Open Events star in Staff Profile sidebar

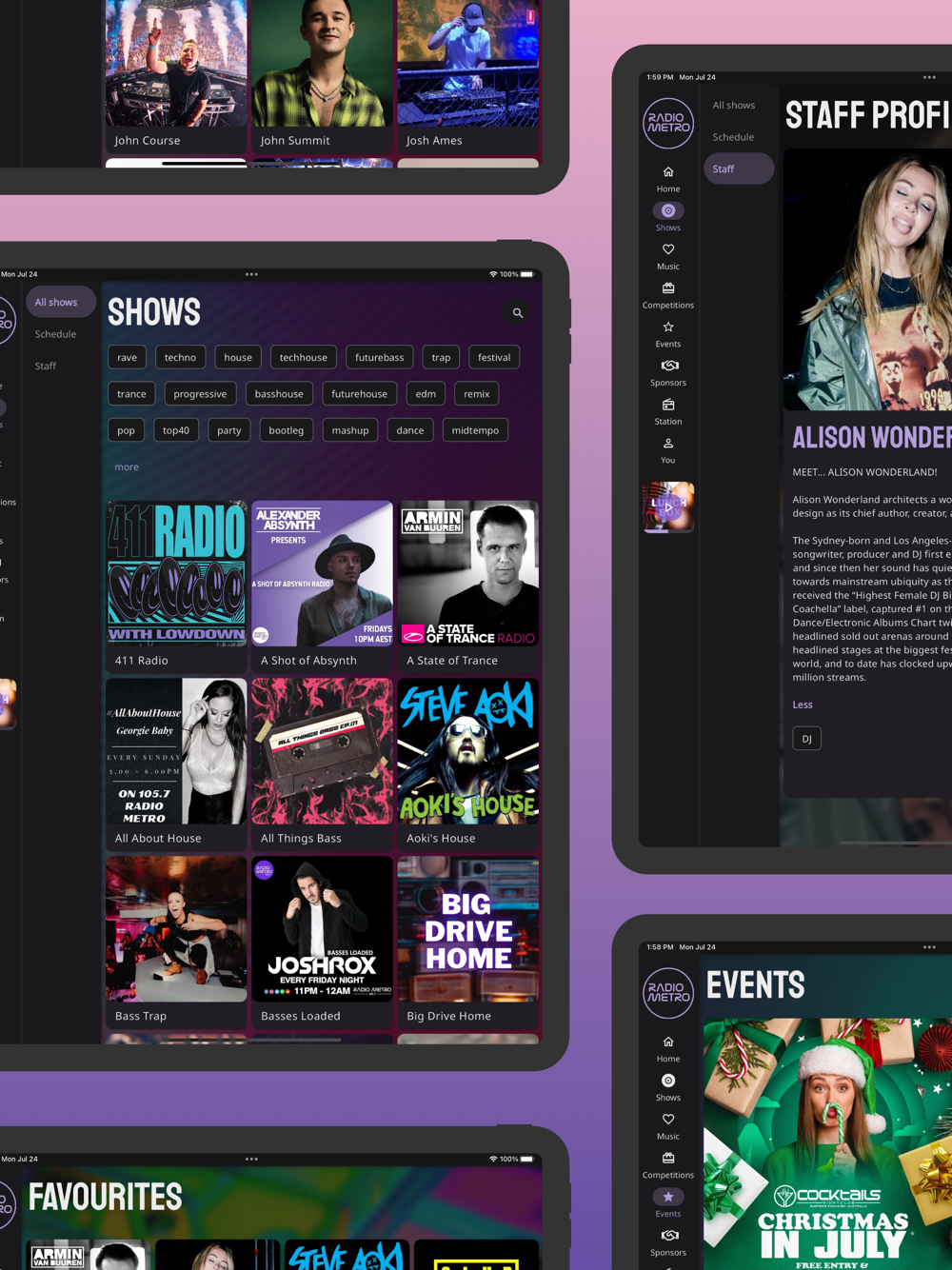click(x=668, y=327)
